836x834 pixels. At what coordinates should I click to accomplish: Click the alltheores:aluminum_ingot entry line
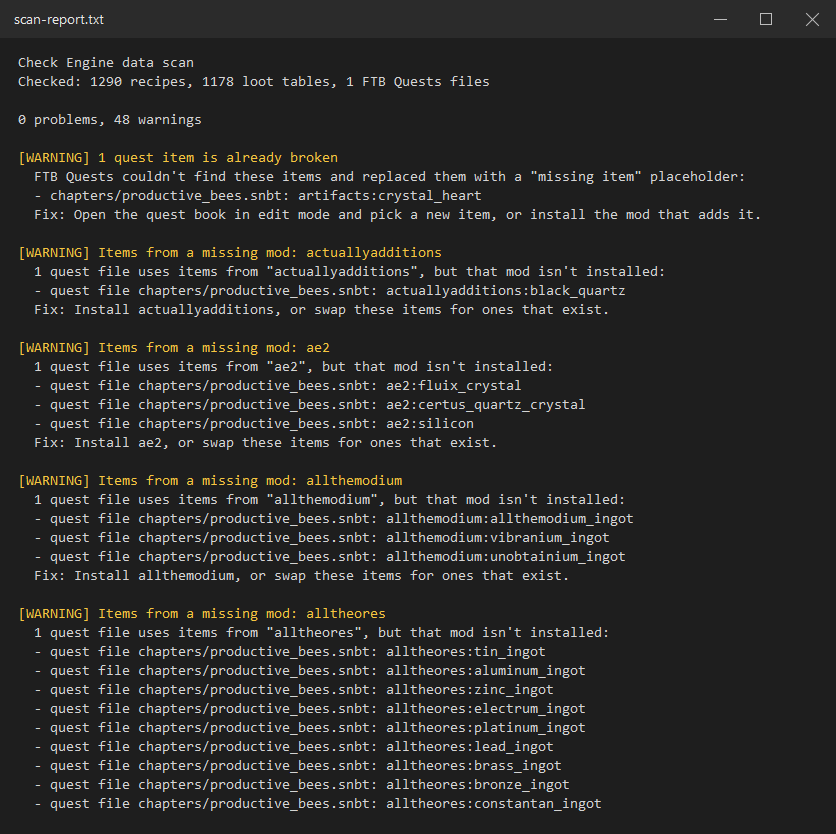tap(309, 671)
